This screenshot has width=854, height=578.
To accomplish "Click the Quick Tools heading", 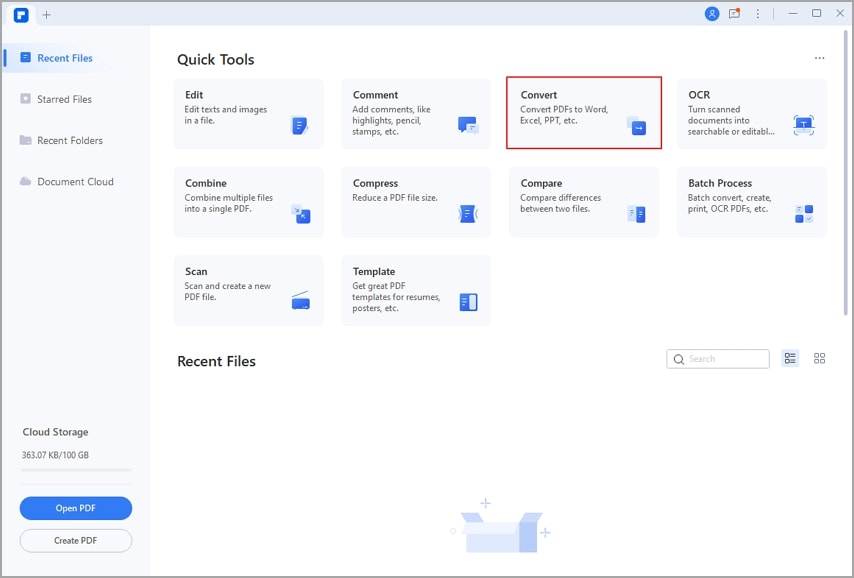I will [216, 59].
